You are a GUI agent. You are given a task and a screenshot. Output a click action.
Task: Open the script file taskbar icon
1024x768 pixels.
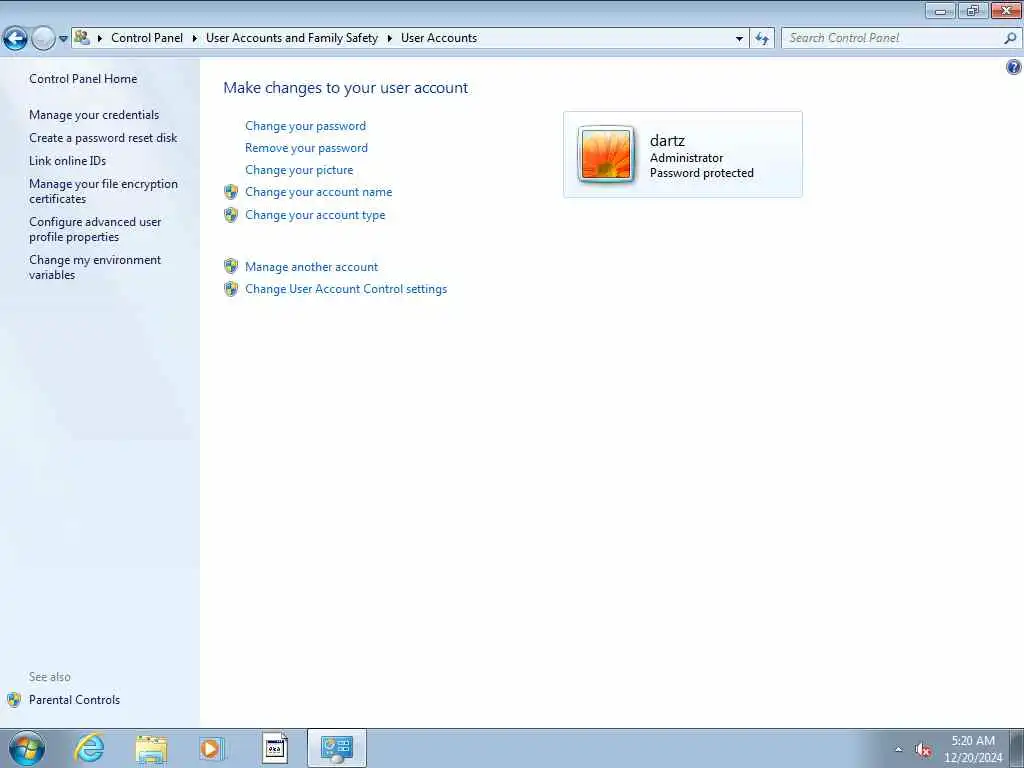[x=275, y=748]
